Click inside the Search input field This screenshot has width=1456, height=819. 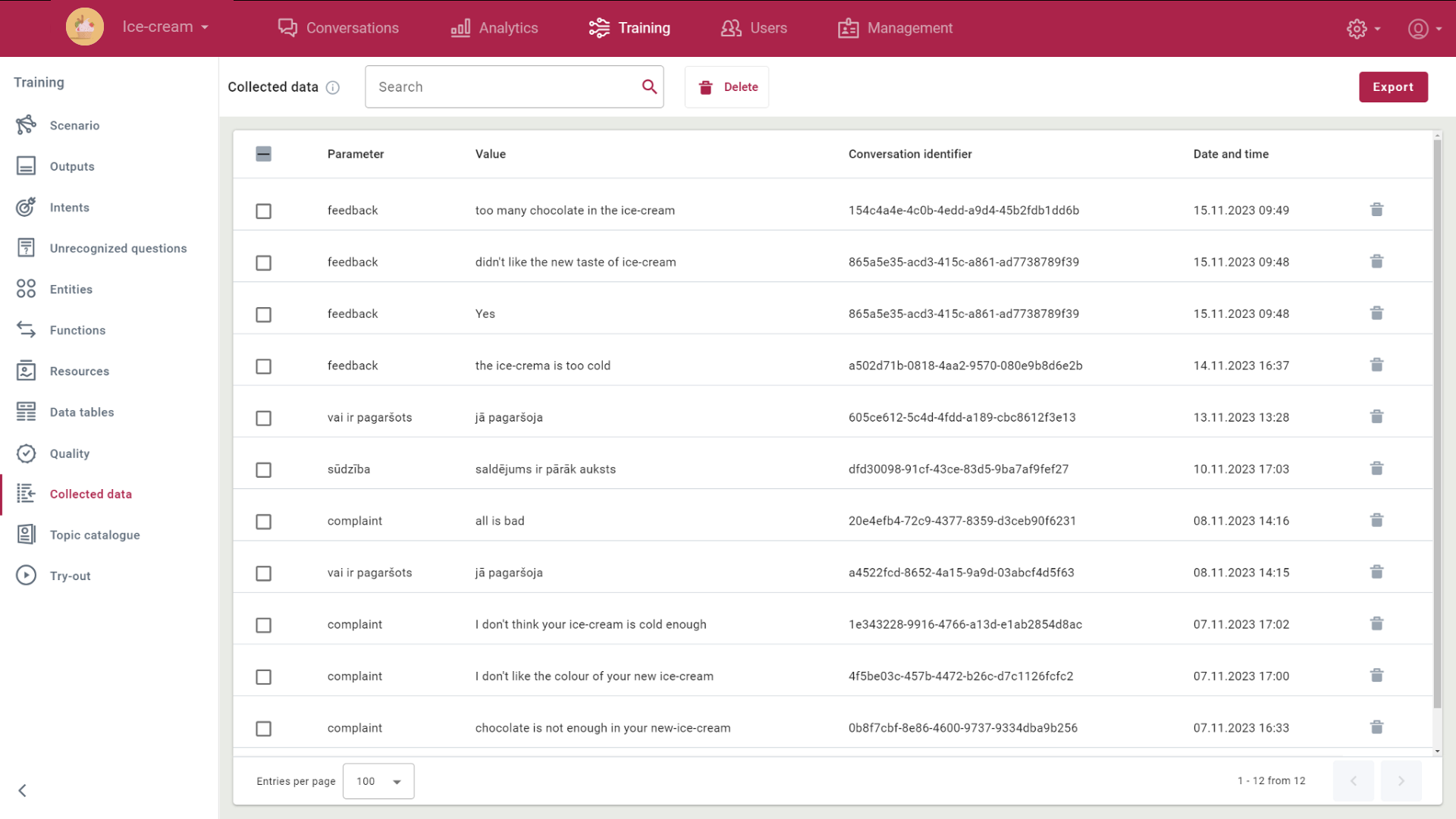500,86
